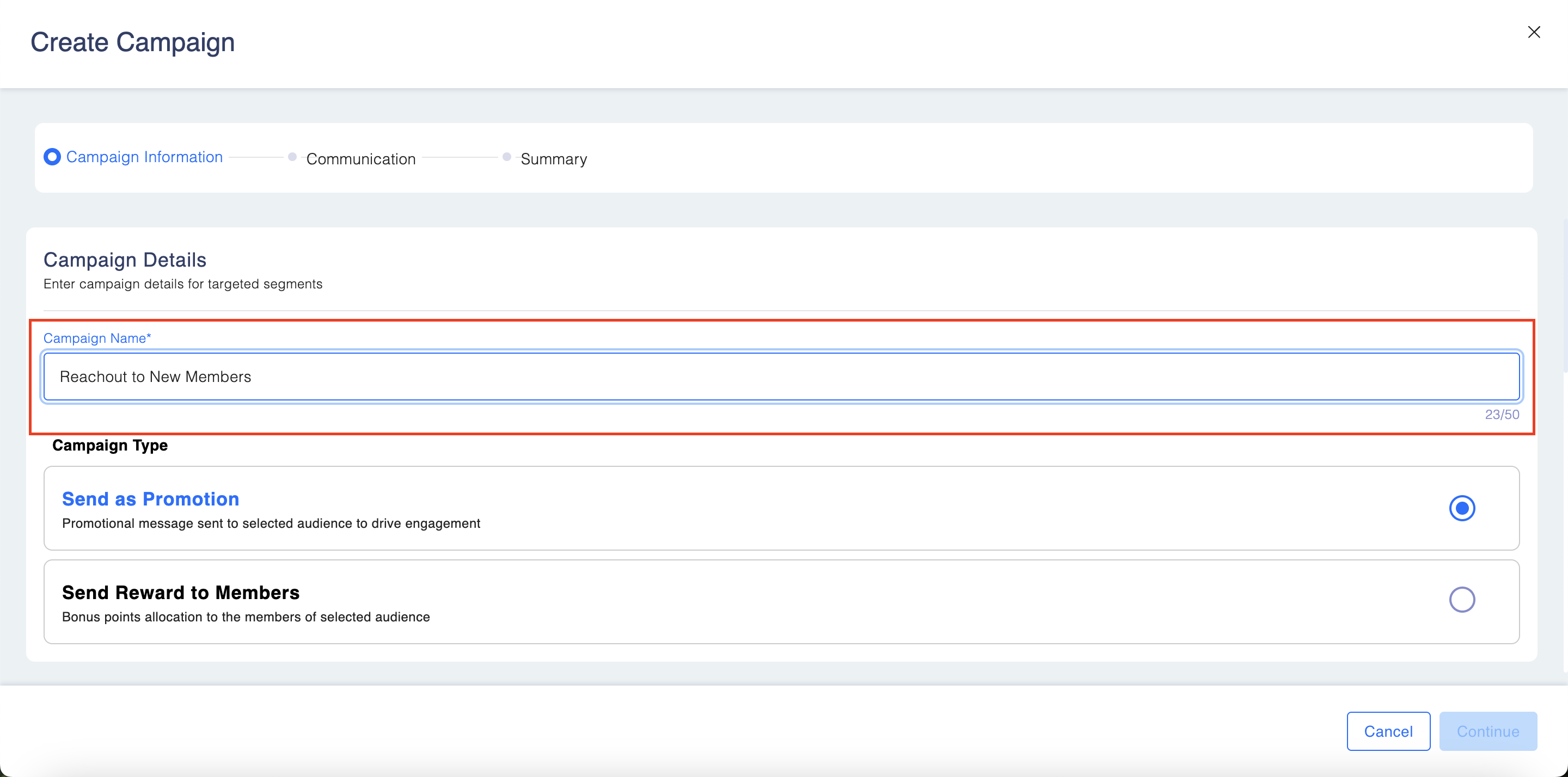The image size is (1568, 777).
Task: Select the Send as Promotion radio button
Action: [1461, 508]
